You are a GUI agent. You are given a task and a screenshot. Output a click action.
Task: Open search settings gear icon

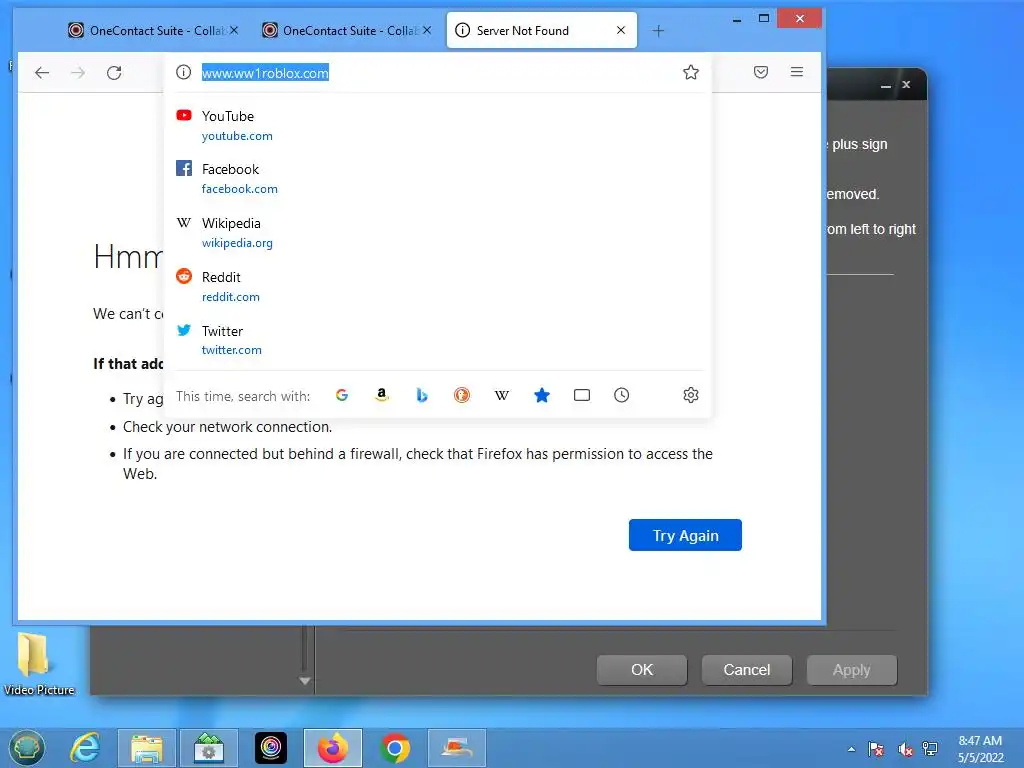pyautogui.click(x=691, y=395)
